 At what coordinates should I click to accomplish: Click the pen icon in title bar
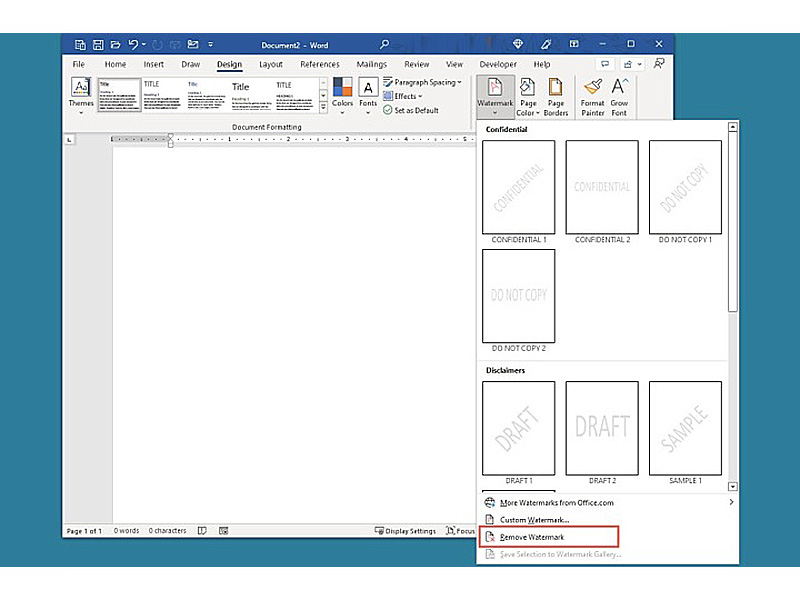[546, 44]
